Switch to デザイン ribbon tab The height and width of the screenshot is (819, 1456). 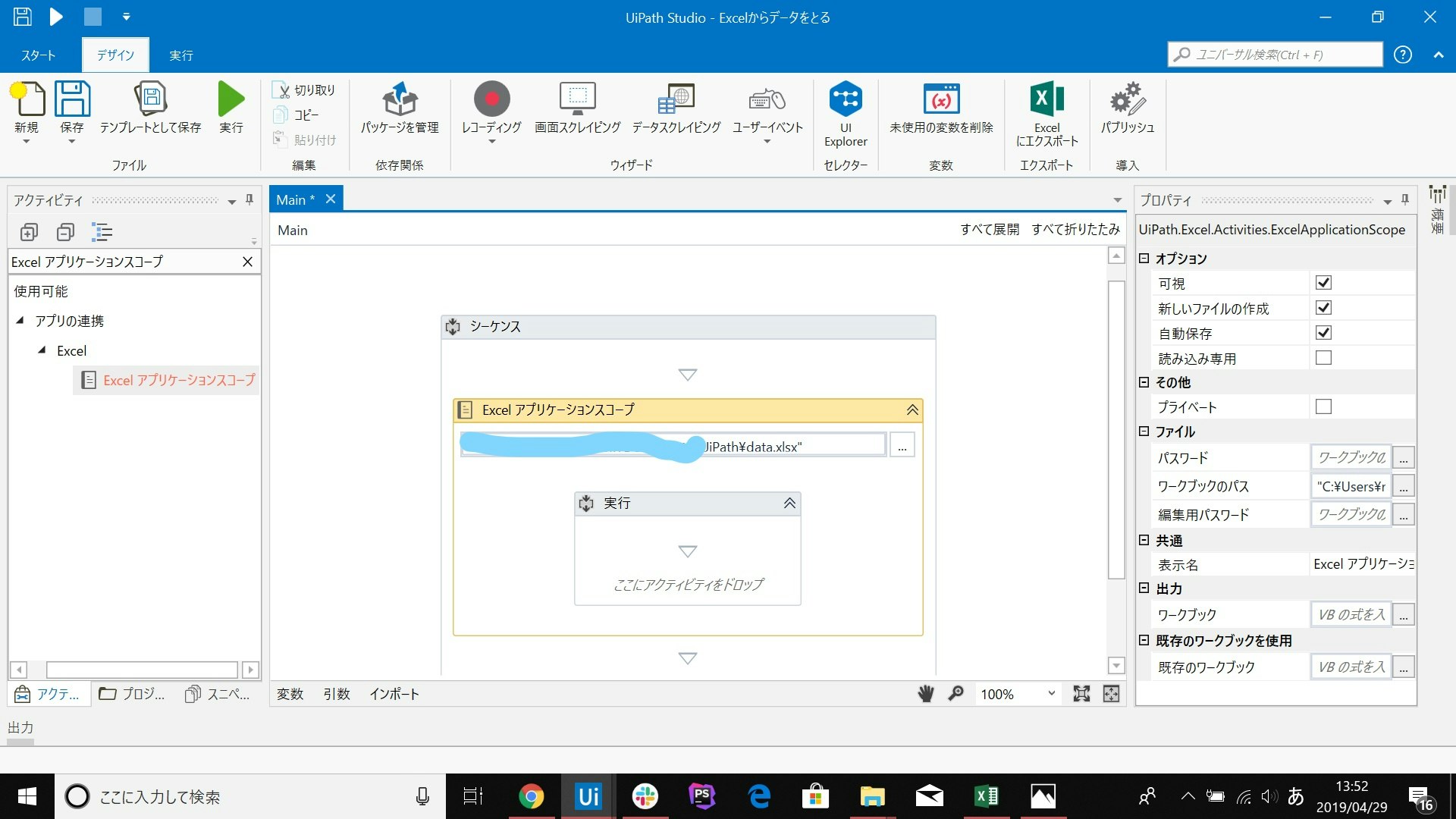pos(115,55)
